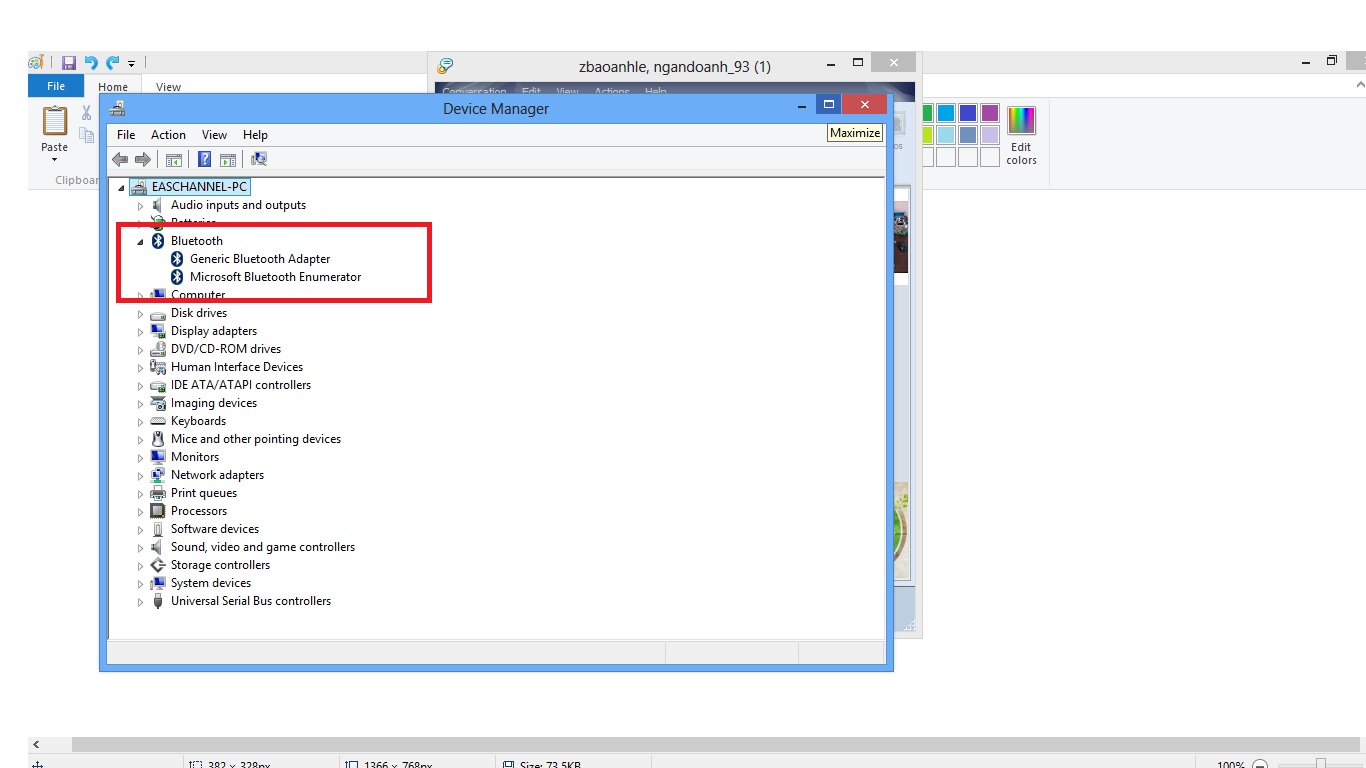The width and height of the screenshot is (1366, 768).
Task: Click the System devices icon
Action: (x=158, y=583)
